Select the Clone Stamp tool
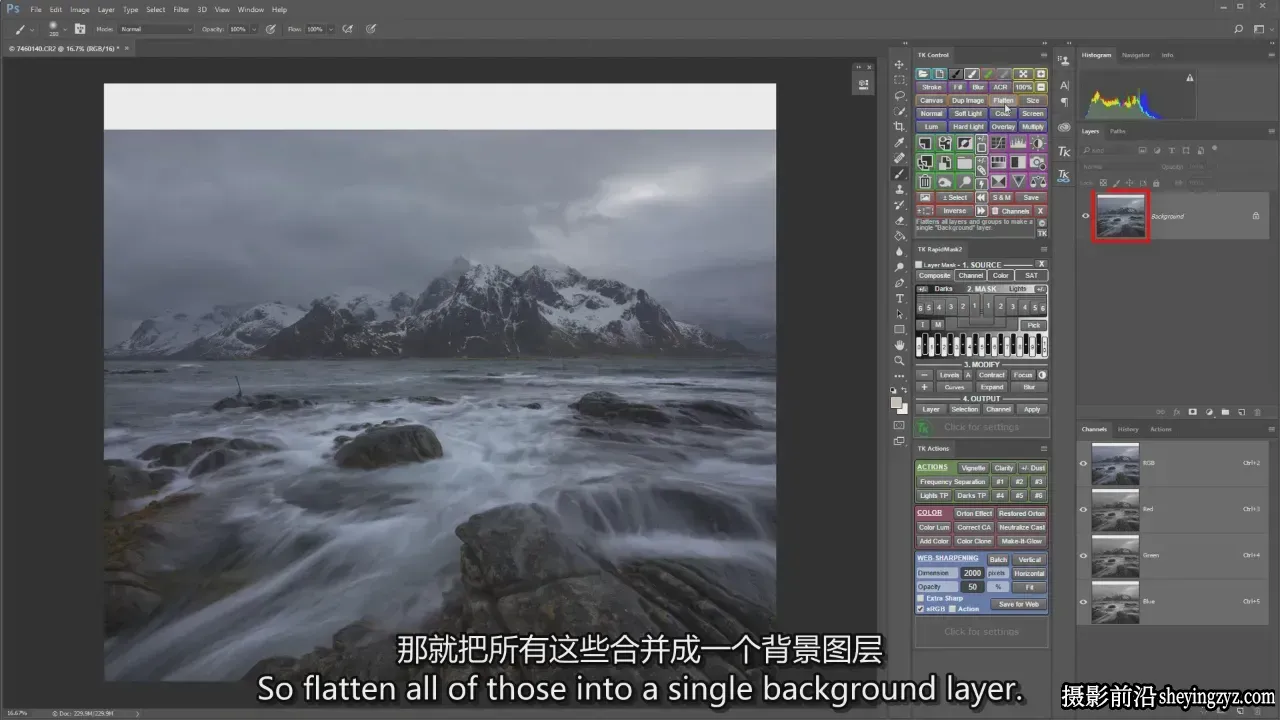Viewport: 1280px width, 720px height. click(x=899, y=189)
